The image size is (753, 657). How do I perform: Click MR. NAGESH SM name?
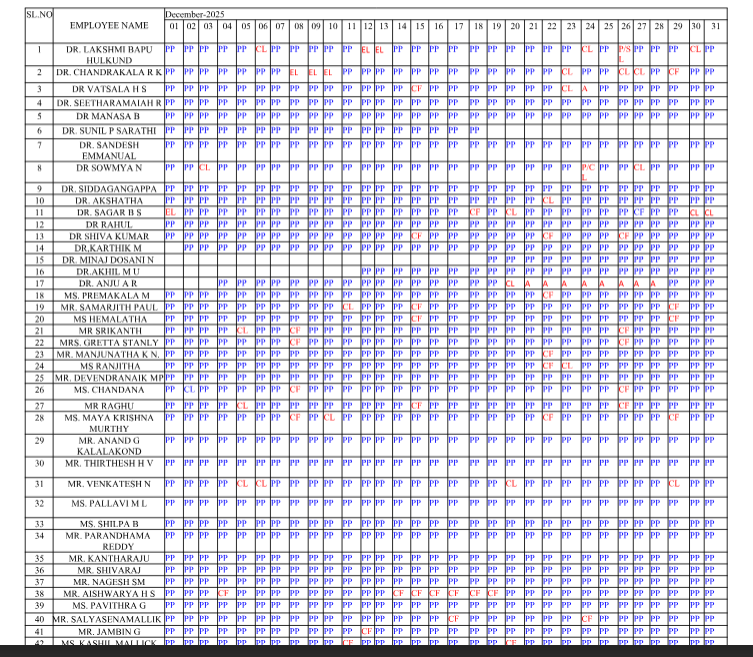(x=109, y=582)
